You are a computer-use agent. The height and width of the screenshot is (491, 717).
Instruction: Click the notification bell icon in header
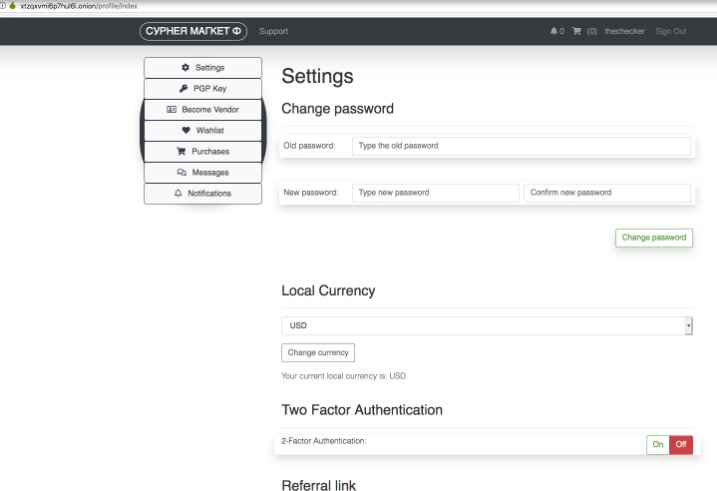click(554, 31)
